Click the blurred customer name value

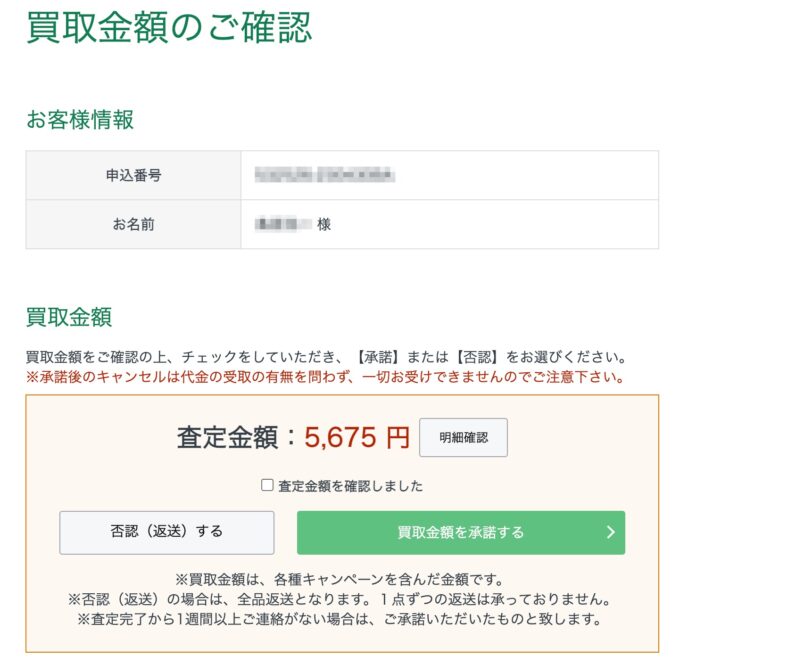point(283,224)
